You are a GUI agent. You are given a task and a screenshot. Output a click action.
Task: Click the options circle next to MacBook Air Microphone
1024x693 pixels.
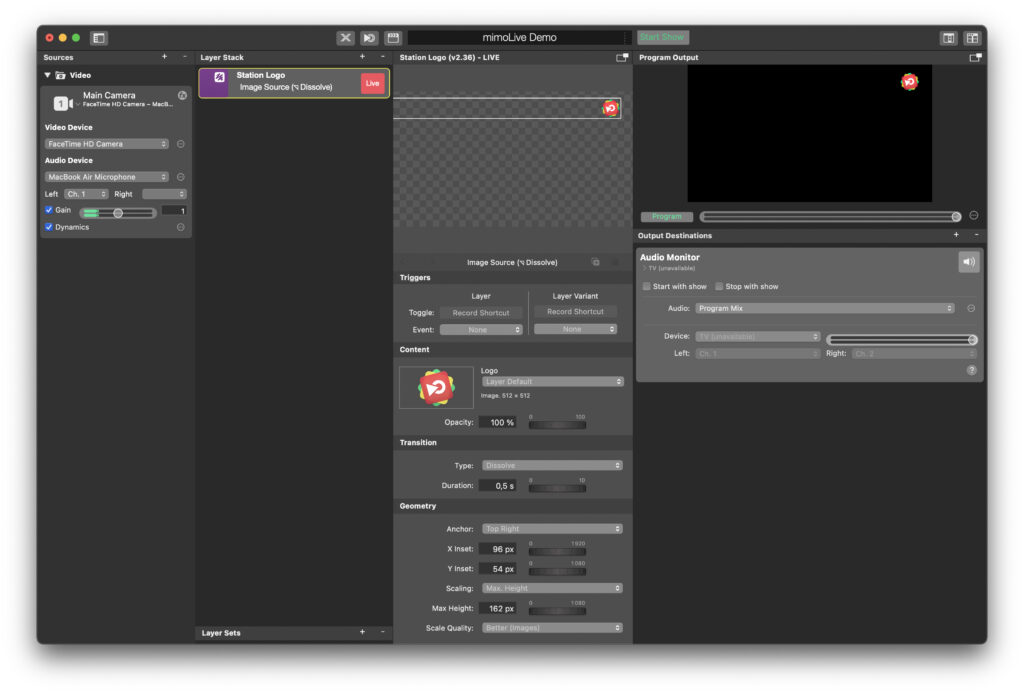pos(181,177)
